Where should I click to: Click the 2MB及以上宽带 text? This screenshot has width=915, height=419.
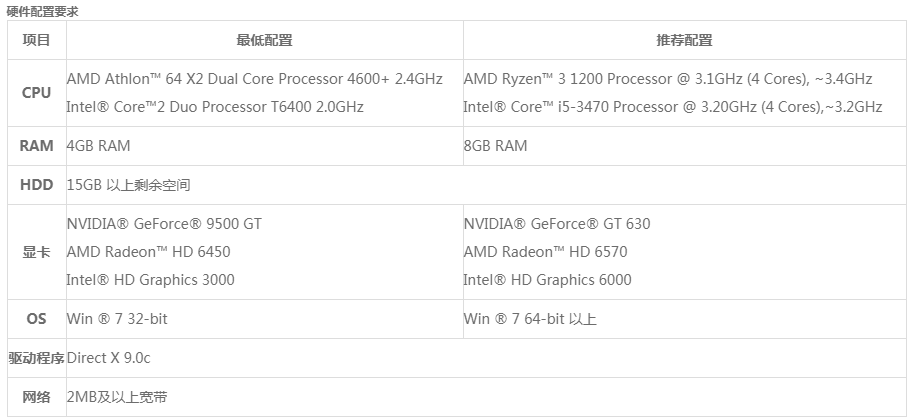point(116,397)
